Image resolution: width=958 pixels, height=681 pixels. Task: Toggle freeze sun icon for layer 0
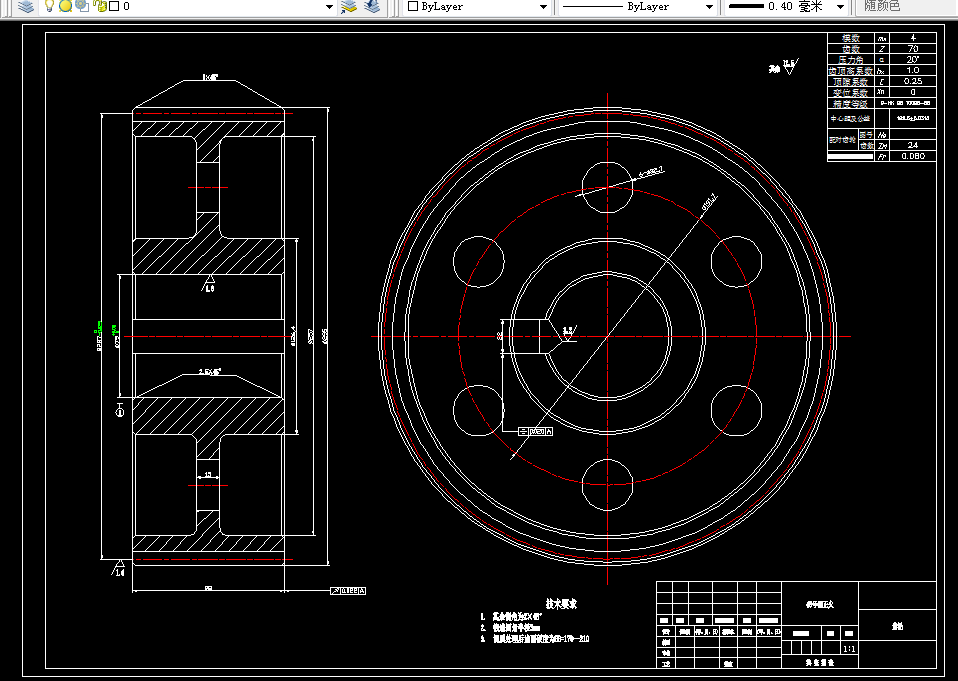pos(65,6)
